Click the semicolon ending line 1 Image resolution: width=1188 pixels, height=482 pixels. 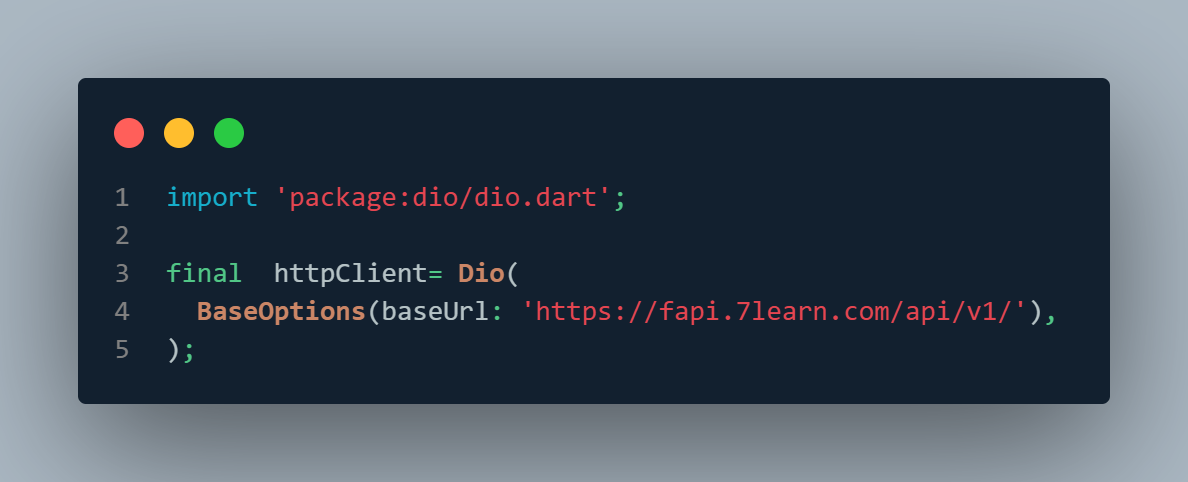620,200
